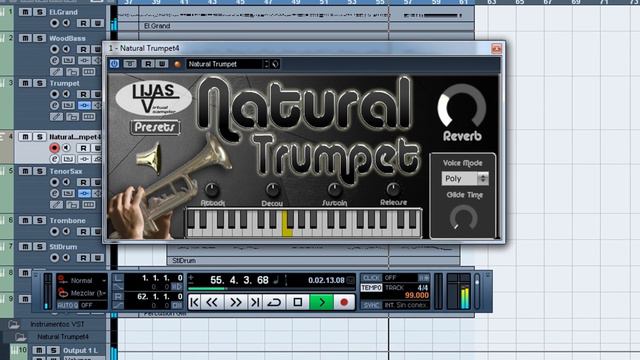The width and height of the screenshot is (640, 360).
Task: Mute the Natural Trumpet4 track
Action: pyautogui.click(x=25, y=137)
